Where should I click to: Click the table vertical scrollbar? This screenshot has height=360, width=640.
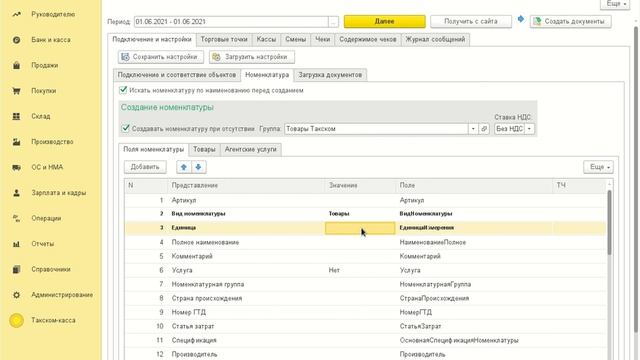coord(609,222)
